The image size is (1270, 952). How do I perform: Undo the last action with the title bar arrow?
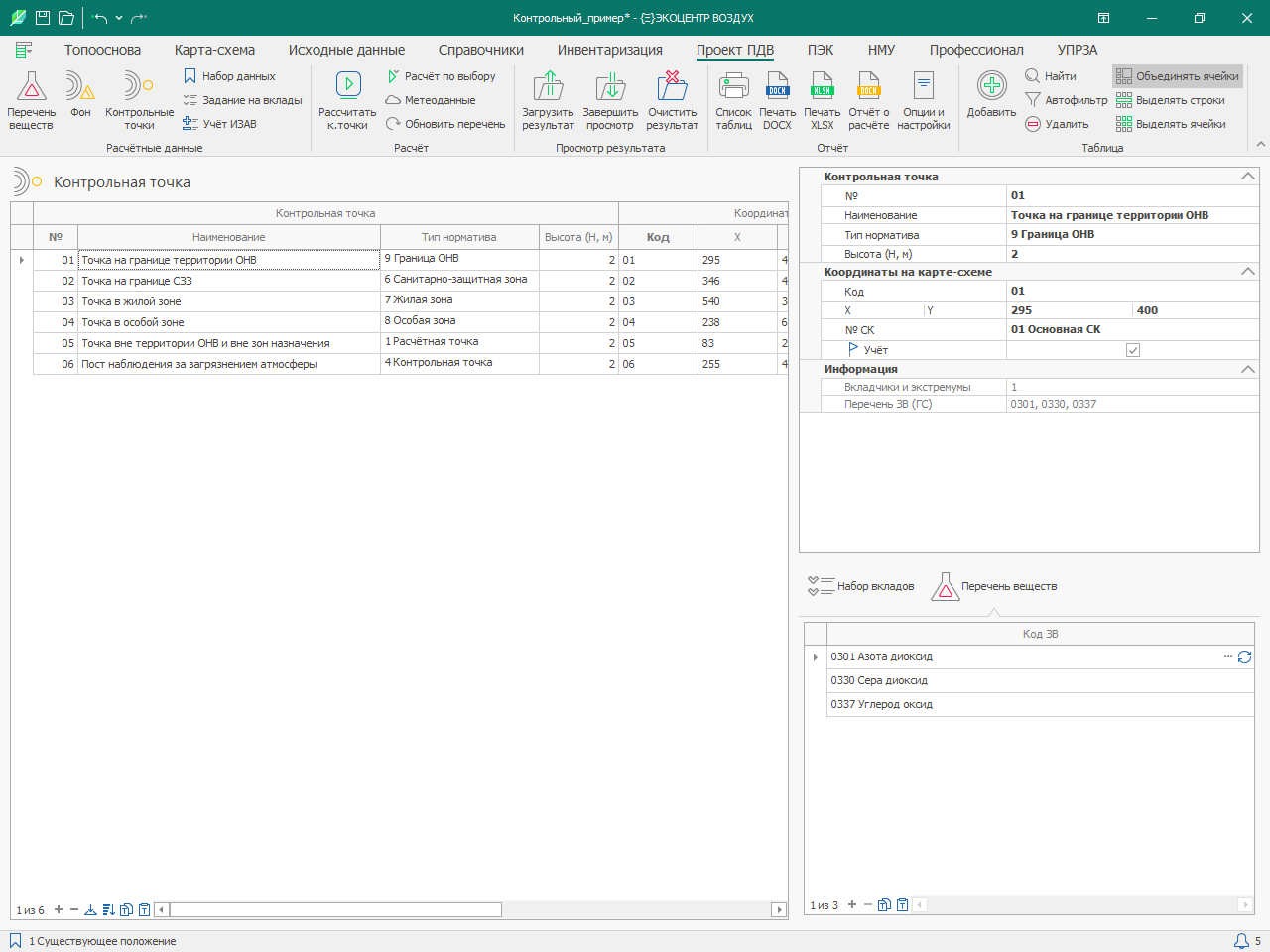click(100, 18)
